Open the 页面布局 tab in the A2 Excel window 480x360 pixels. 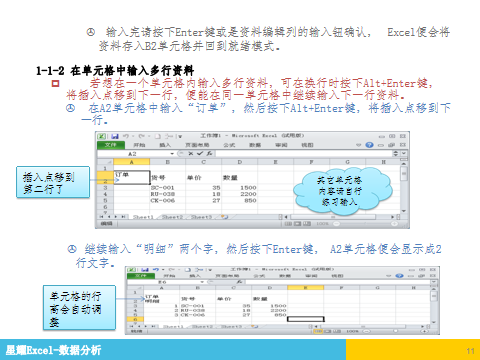[197, 145]
